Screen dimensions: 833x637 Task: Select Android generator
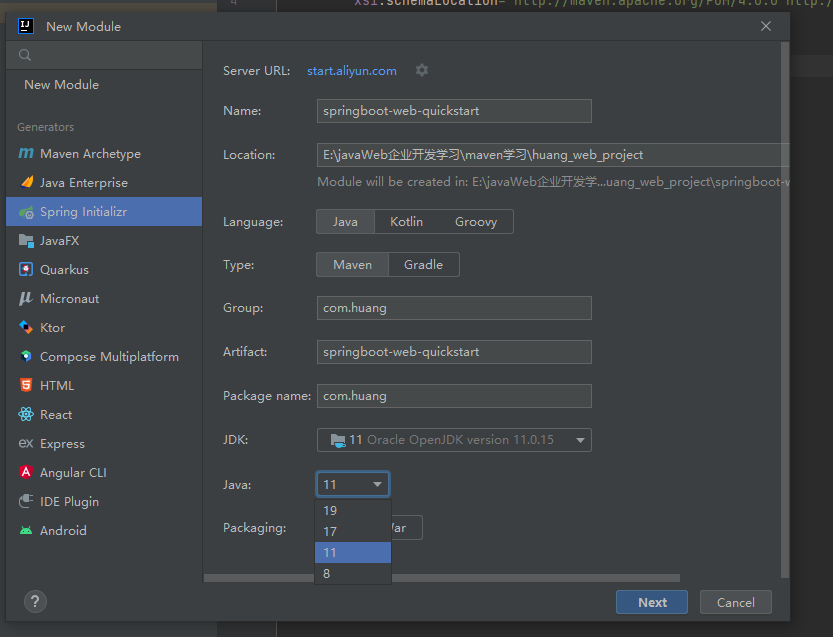coord(104,530)
